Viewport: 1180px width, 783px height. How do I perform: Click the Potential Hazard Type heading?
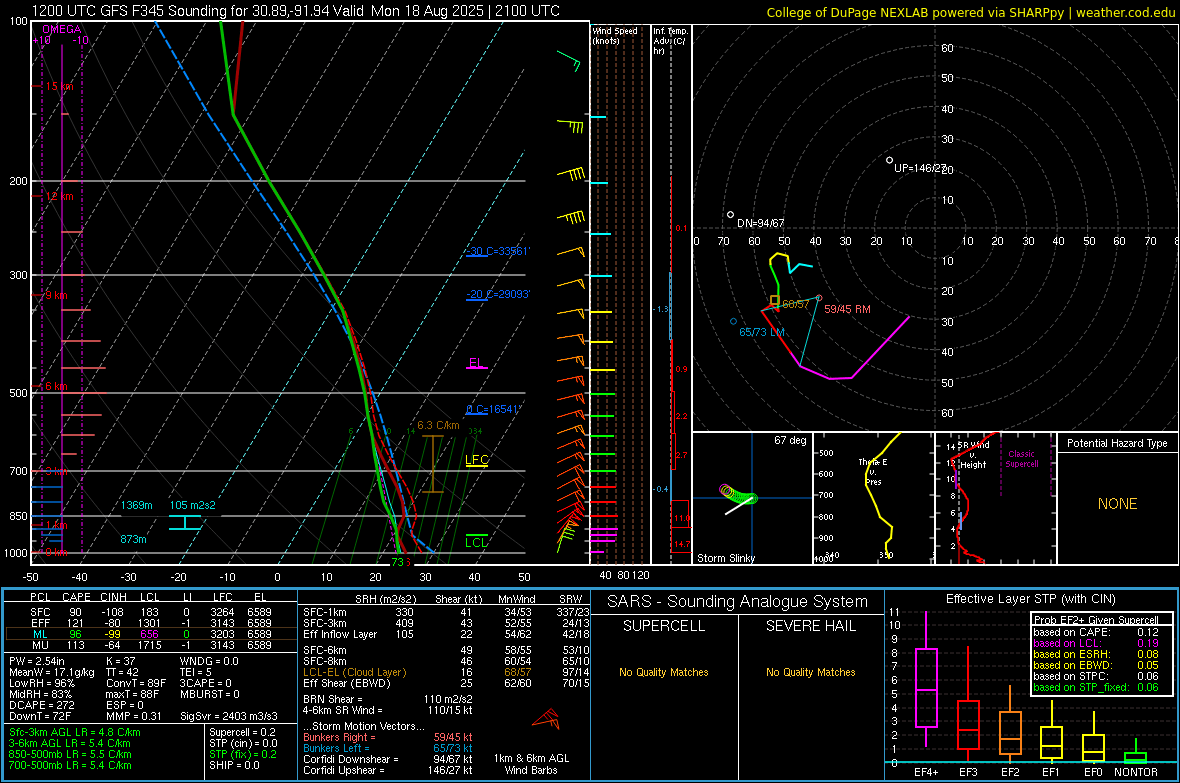1117,443
